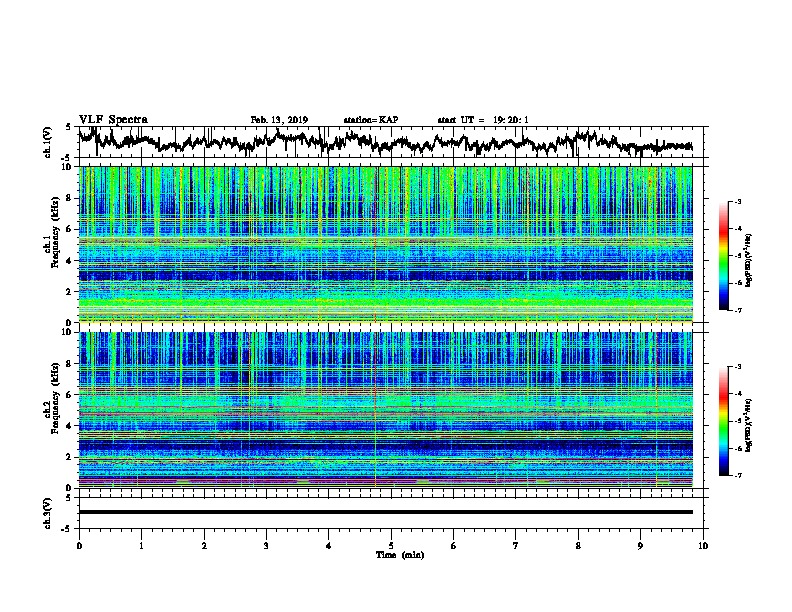Click the "-7" label below lower color bar
This screenshot has height=612, width=792.
[737, 476]
